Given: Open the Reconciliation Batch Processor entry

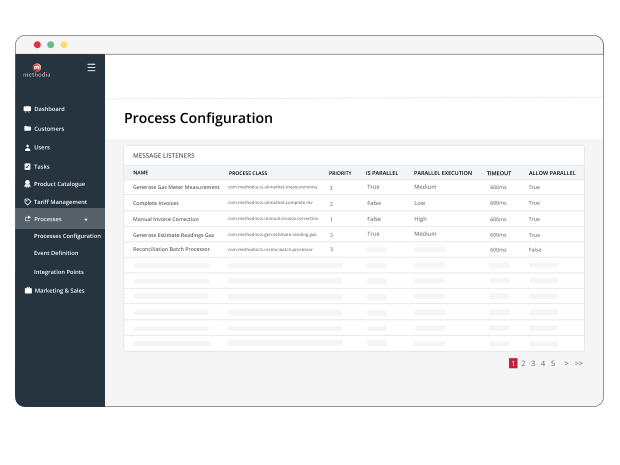Looking at the screenshot, I should point(171,249).
